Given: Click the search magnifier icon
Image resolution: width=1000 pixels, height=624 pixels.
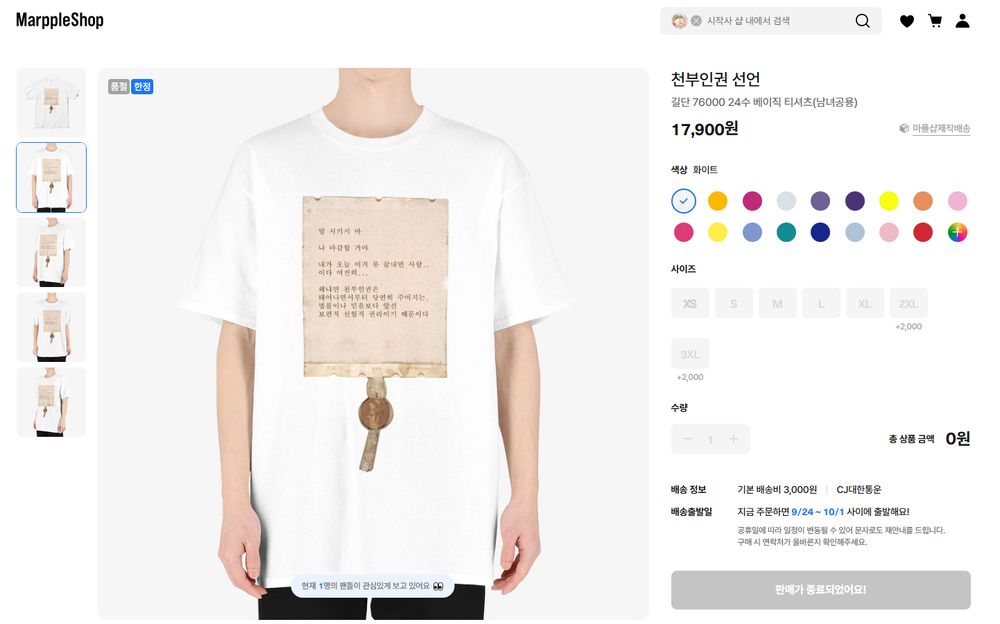Looking at the screenshot, I should [x=862, y=21].
